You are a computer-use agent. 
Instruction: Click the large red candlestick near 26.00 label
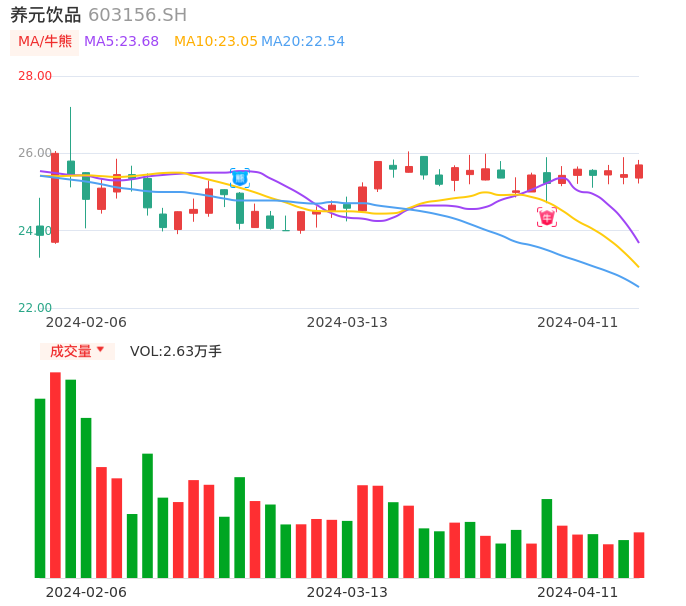[x=55, y=197]
